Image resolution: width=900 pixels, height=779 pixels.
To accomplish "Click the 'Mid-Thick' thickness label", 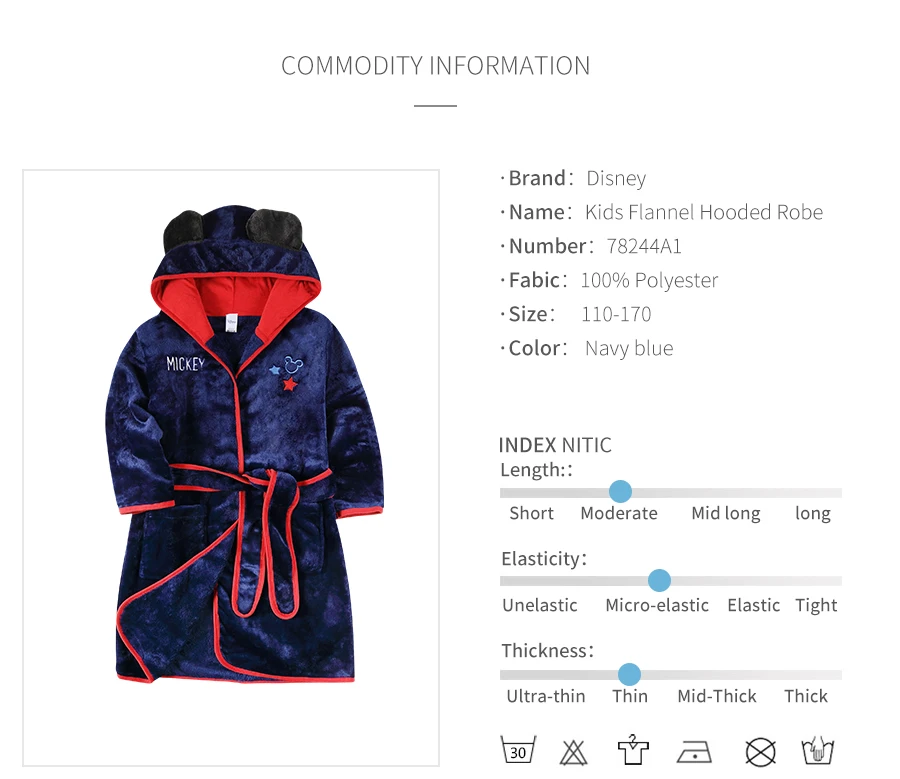I will pos(716,696).
